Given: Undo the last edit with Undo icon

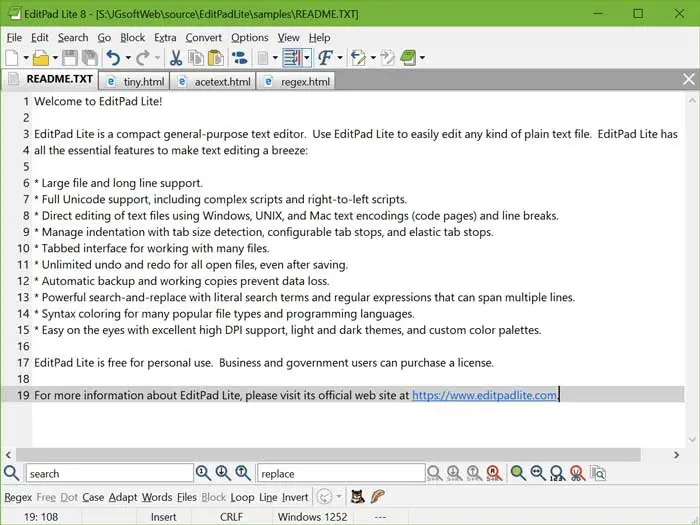Looking at the screenshot, I should (113, 58).
